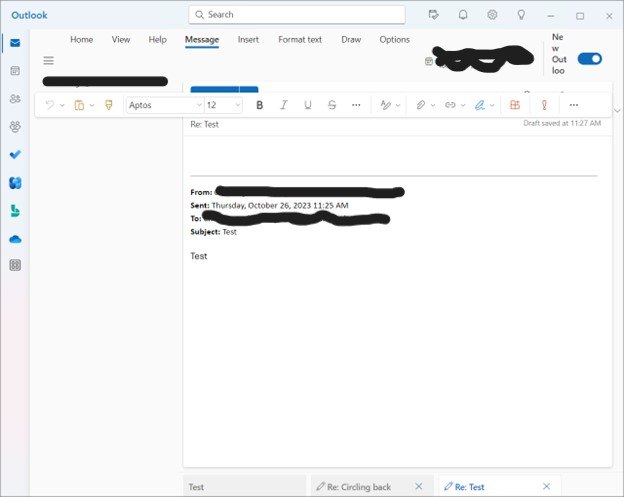Open the notifications bell
The width and height of the screenshot is (624, 497).
click(463, 15)
